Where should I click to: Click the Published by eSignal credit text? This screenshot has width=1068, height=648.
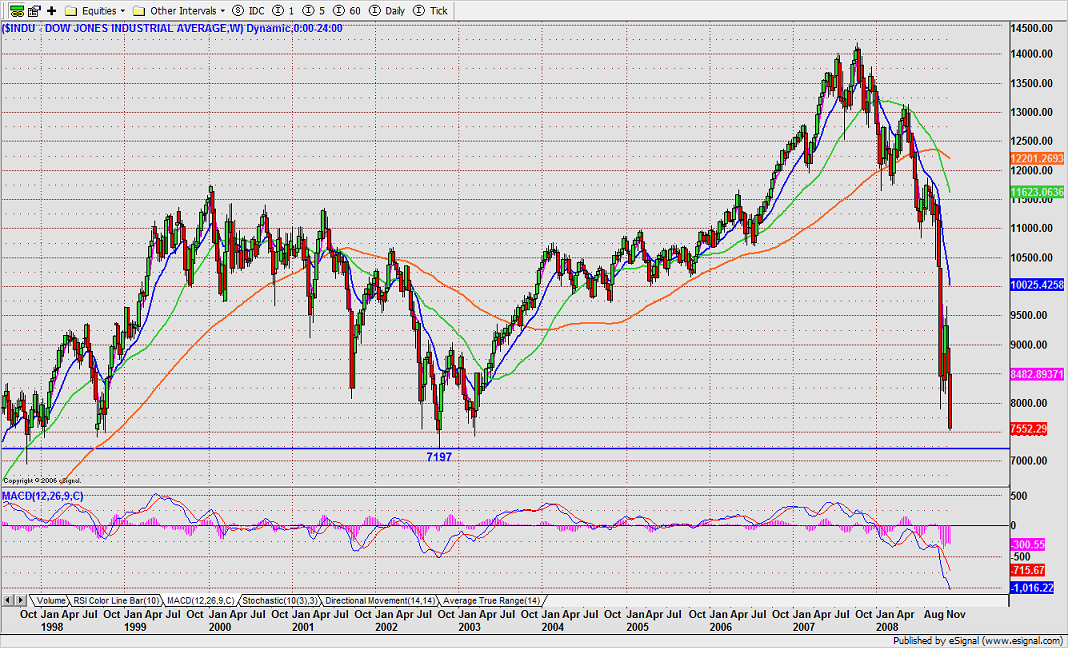click(x=979, y=641)
